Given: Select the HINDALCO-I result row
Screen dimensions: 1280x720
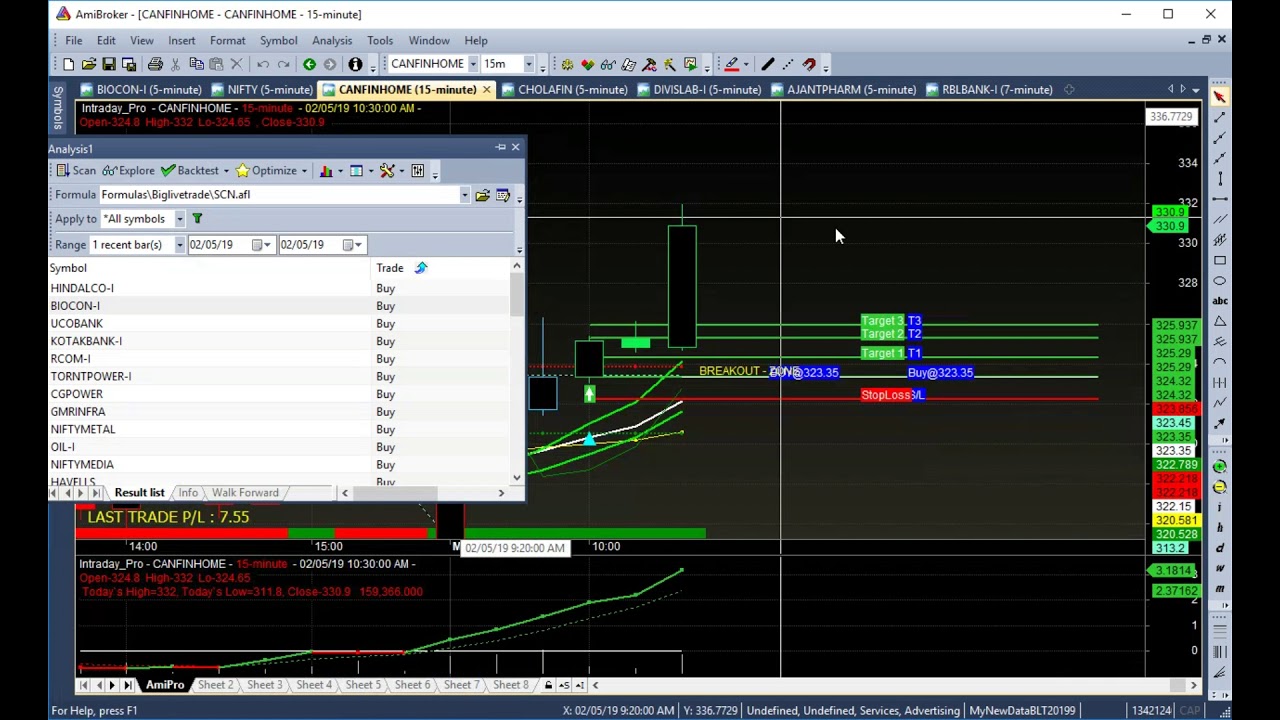Looking at the screenshot, I should click(279, 288).
